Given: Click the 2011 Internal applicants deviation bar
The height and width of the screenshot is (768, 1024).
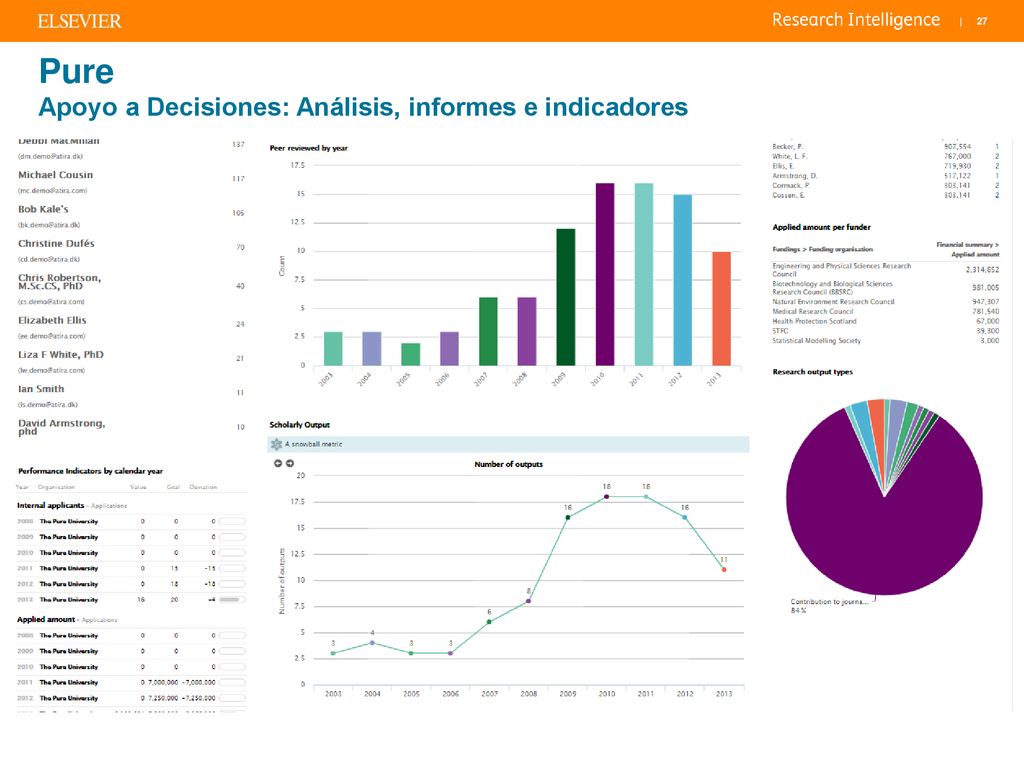Looking at the screenshot, I should (x=232, y=568).
